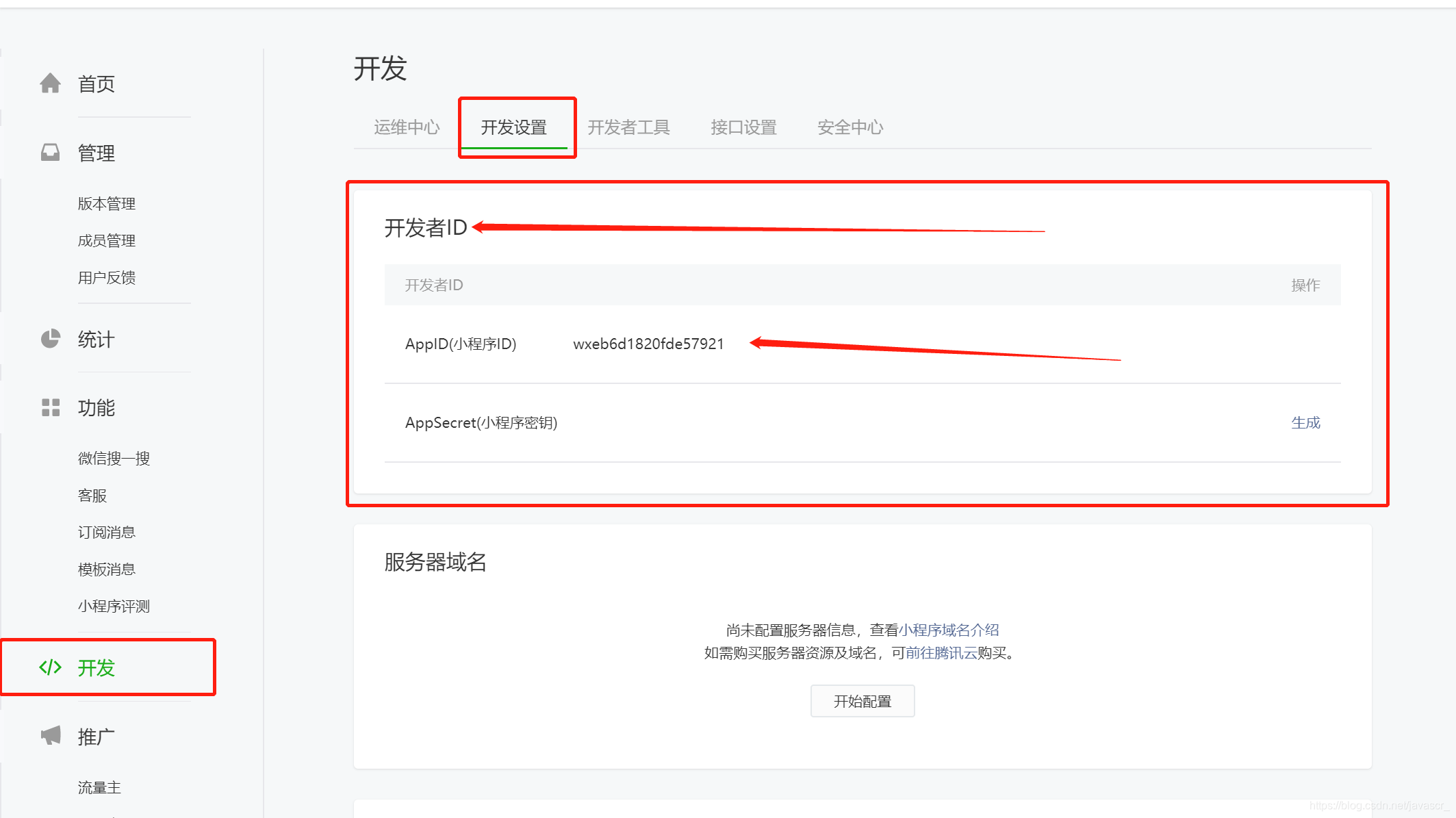The width and height of the screenshot is (1456, 818).
Task: Click the 服务器域名 section heading
Action: (x=435, y=561)
